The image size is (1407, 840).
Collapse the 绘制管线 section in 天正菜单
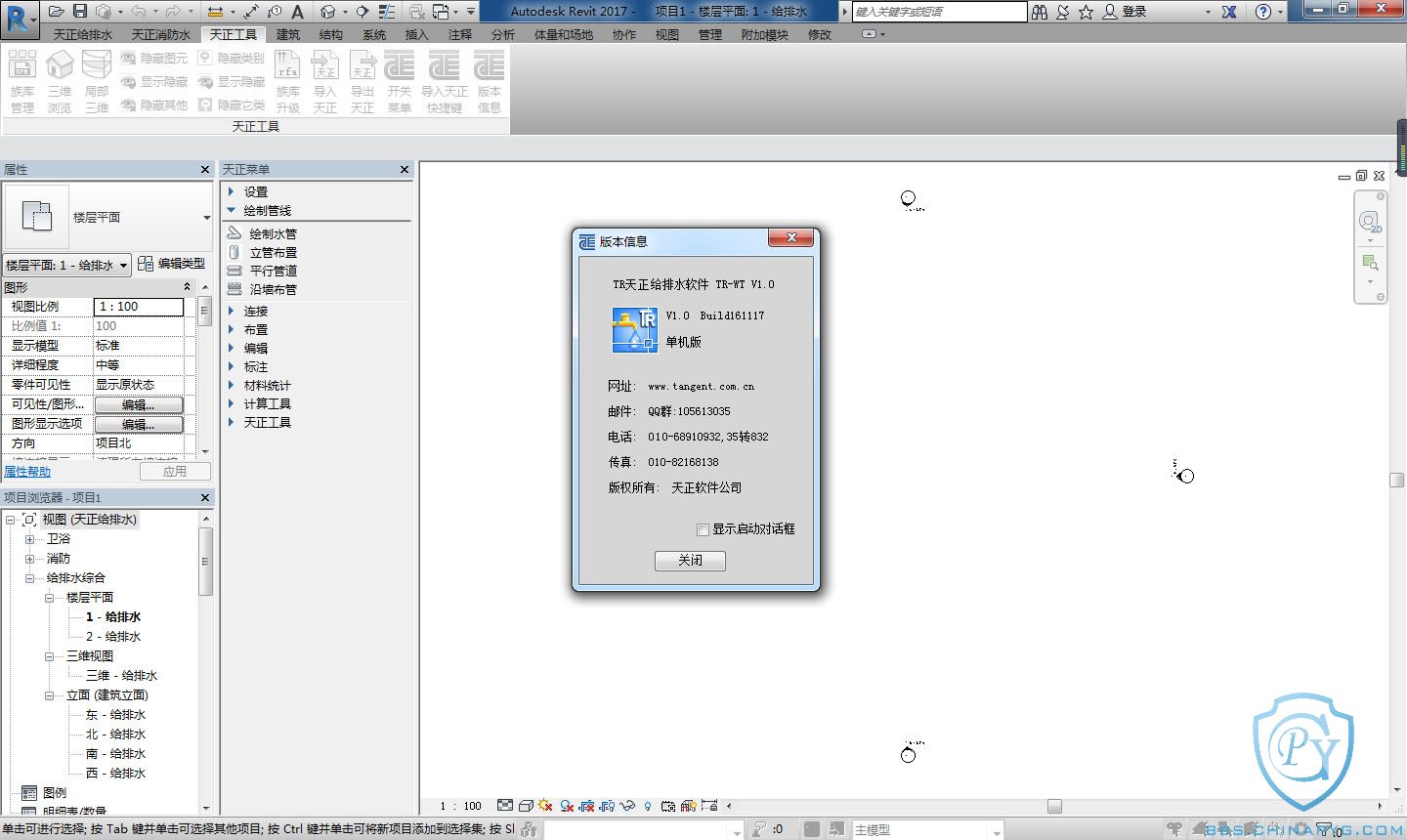point(232,210)
